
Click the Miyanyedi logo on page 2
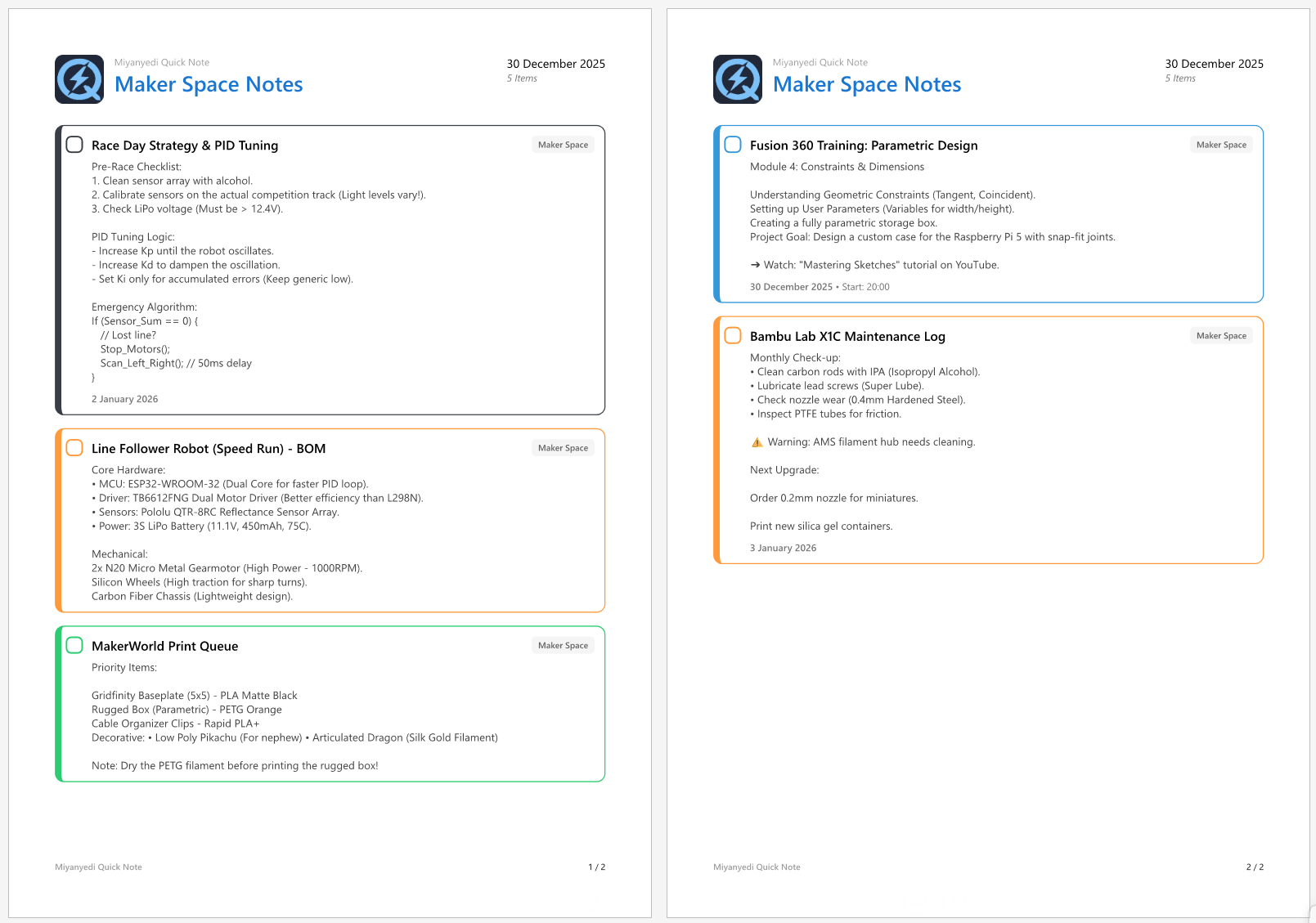click(738, 79)
